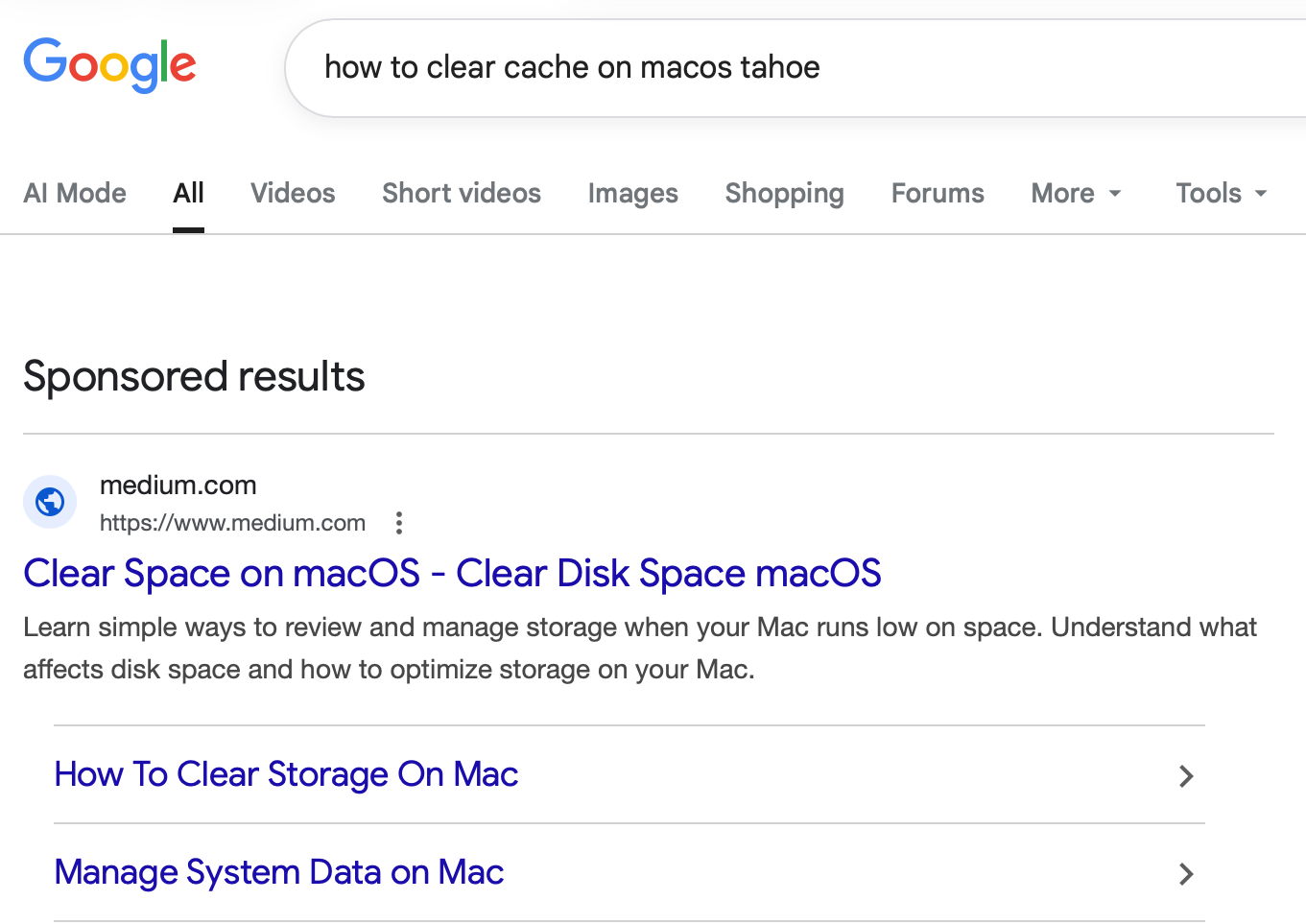1306x924 pixels.
Task: Click the medium.com globe favicon
Action: [50, 502]
